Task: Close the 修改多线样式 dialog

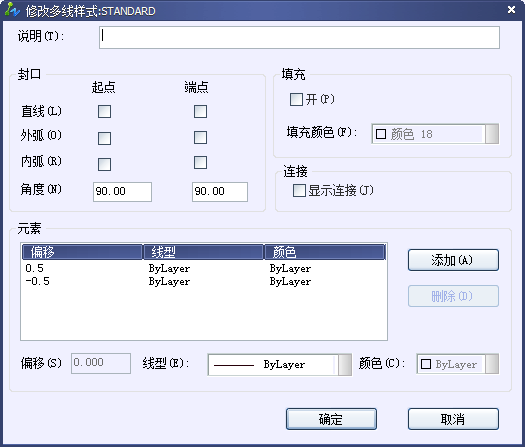Action: [x=511, y=10]
